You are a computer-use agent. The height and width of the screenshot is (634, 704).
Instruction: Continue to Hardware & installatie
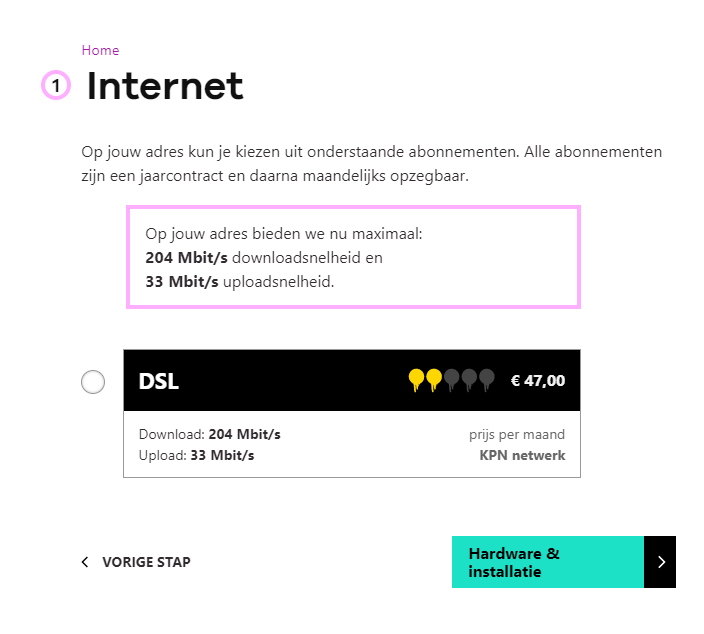[548, 562]
